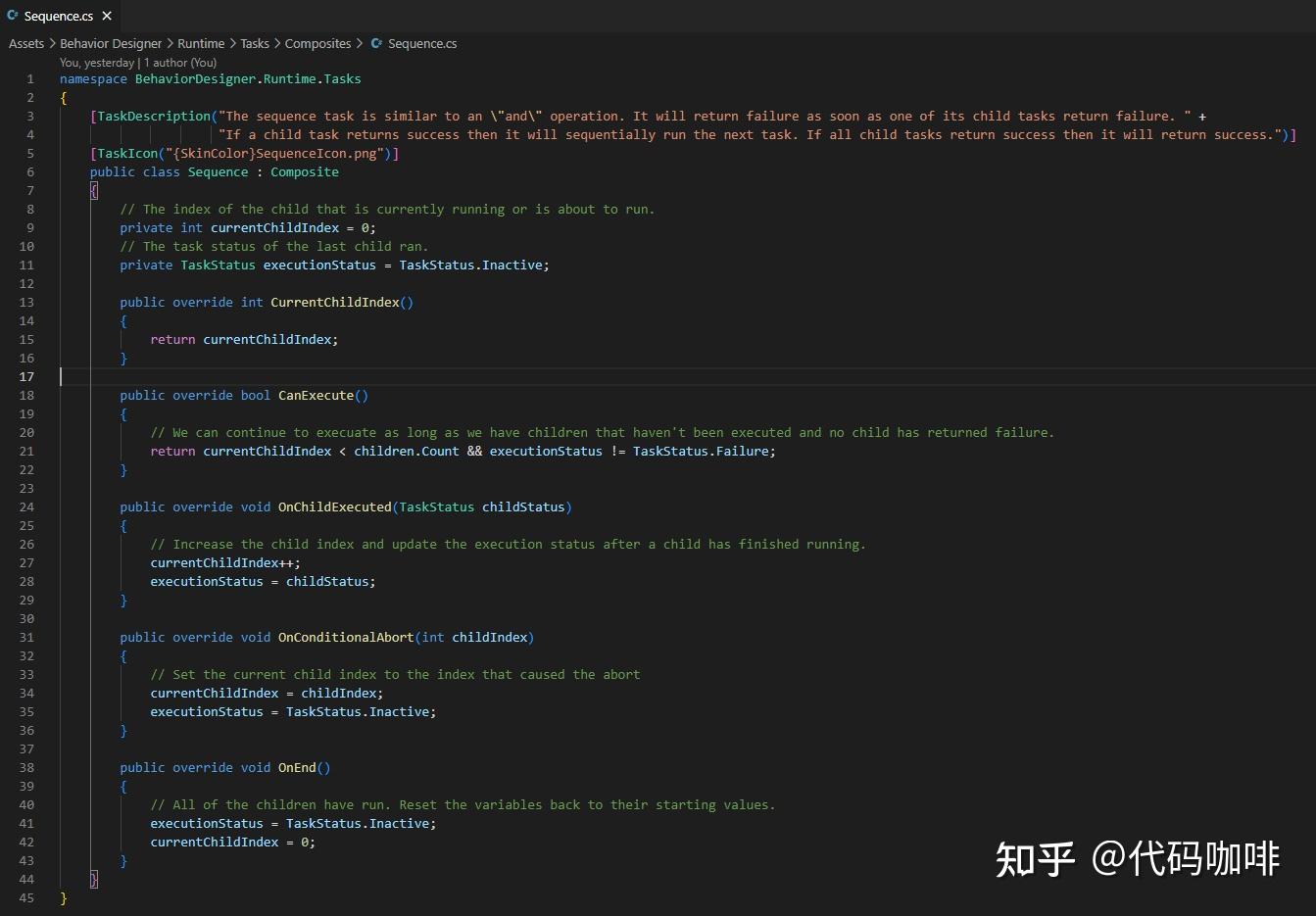Viewport: 1316px width, 916px height.
Task: Click the C# icon in the breadcrumb
Action: 376,44
